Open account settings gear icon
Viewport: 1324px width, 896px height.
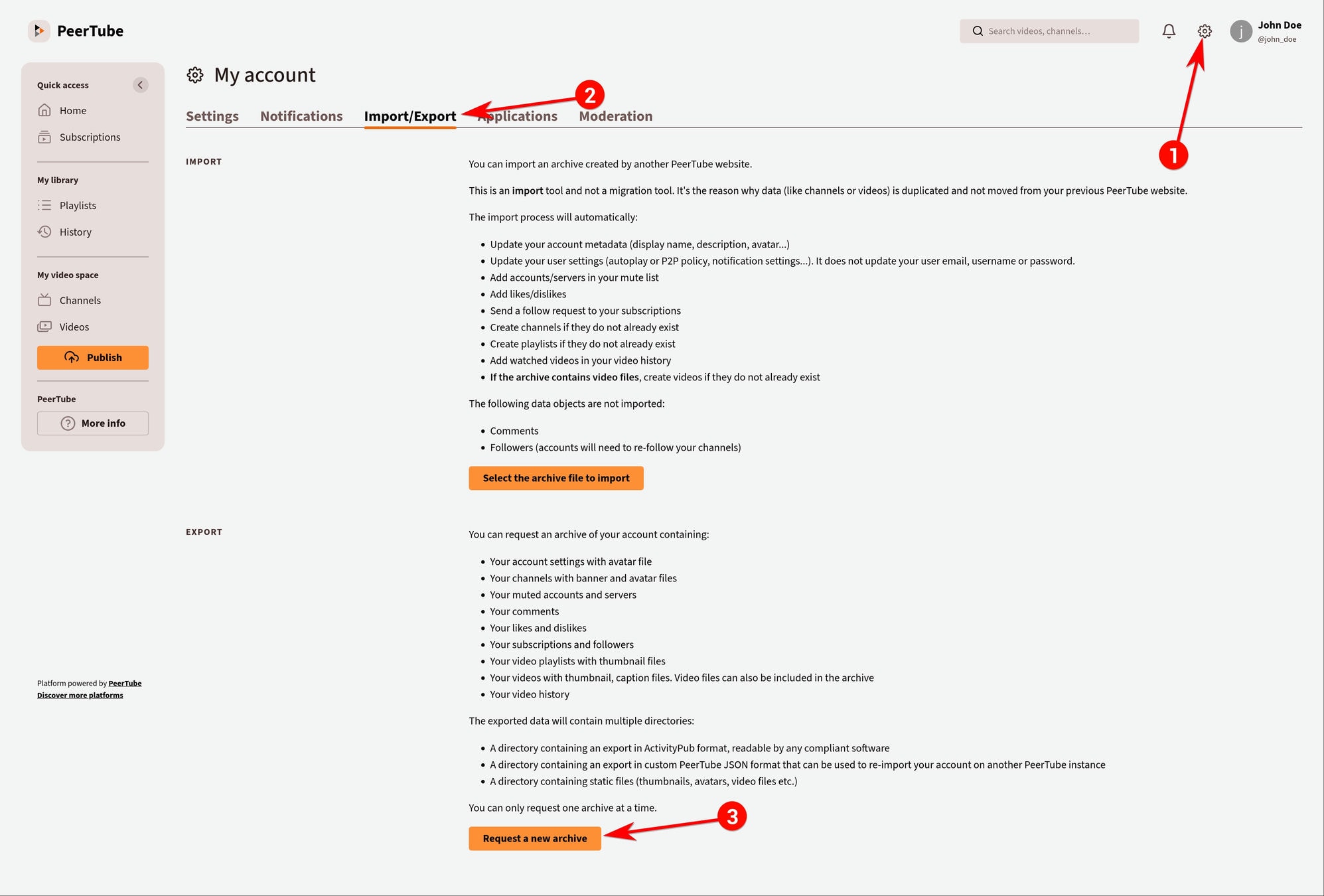[1204, 31]
